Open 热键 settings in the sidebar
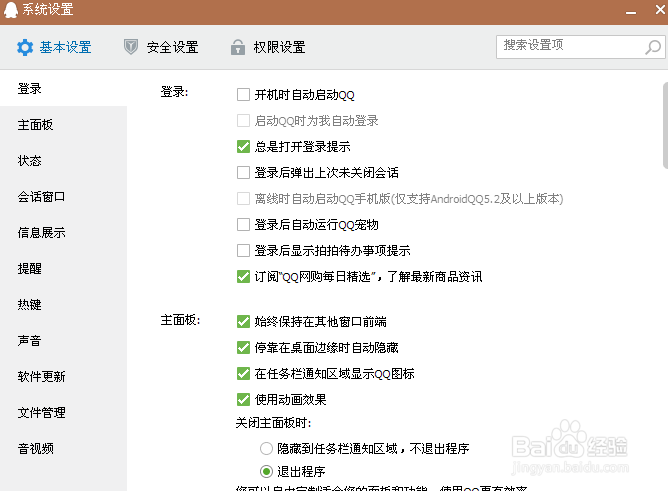Viewport: 668px width, 491px height. (x=63, y=304)
